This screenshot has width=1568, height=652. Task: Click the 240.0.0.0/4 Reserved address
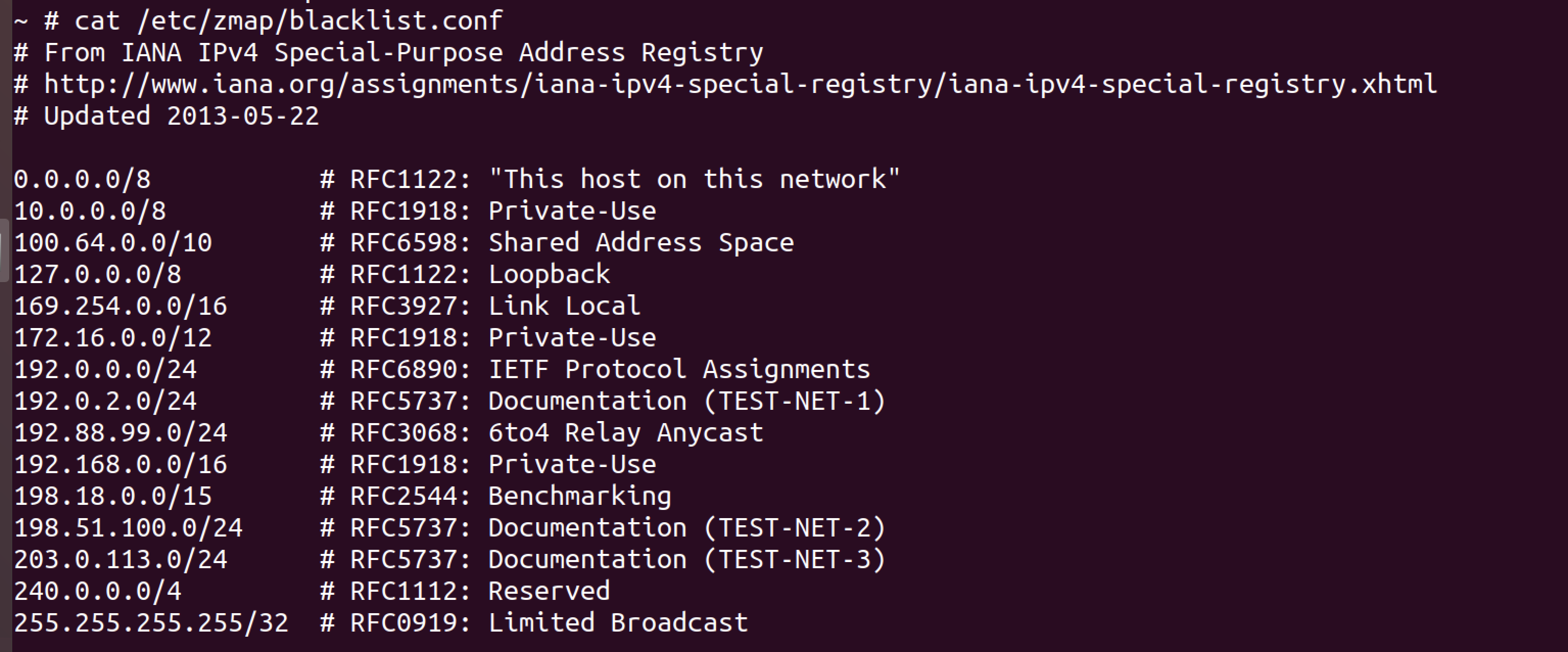tap(98, 591)
